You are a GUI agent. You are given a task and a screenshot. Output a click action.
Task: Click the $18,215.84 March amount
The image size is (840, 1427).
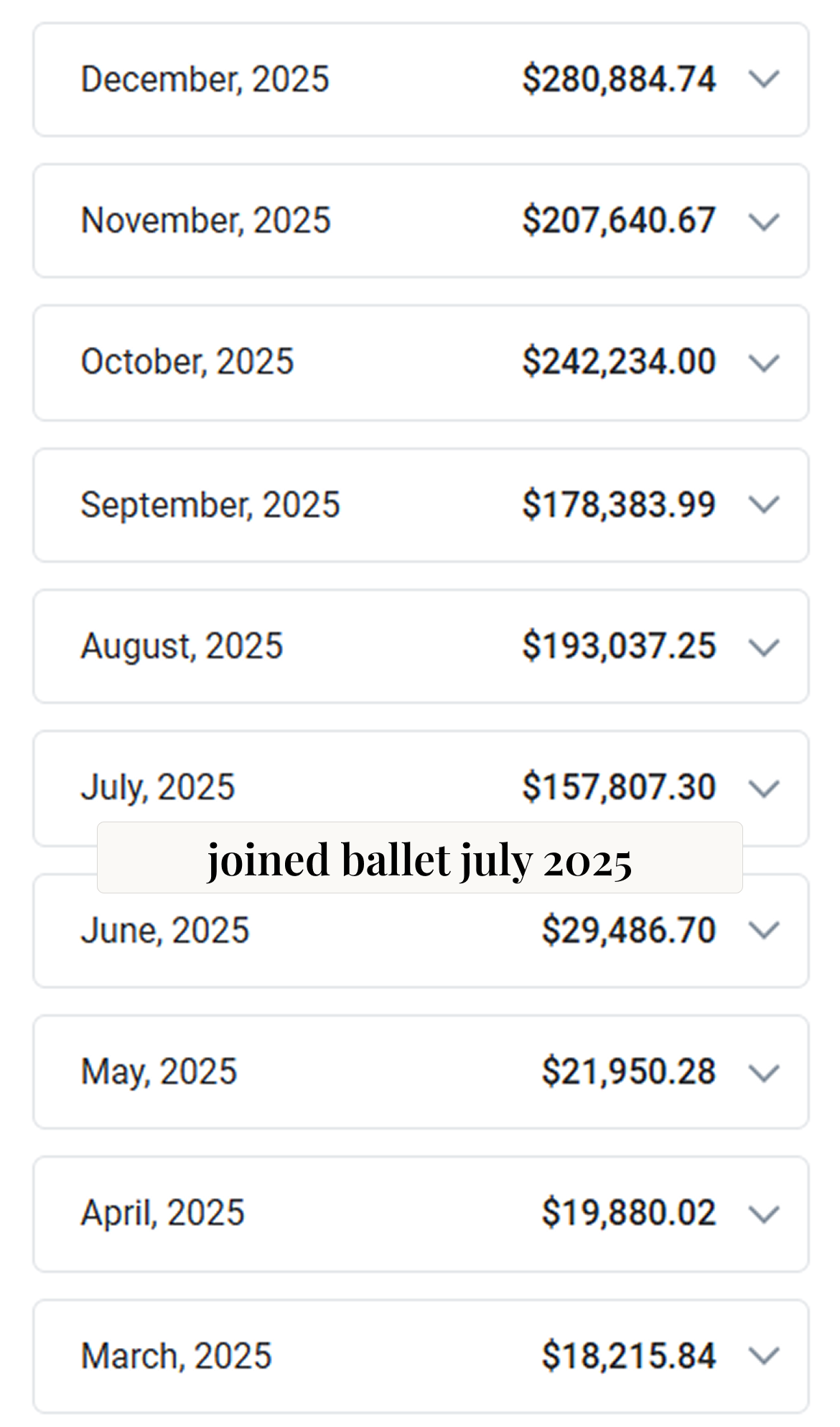[628, 1356]
